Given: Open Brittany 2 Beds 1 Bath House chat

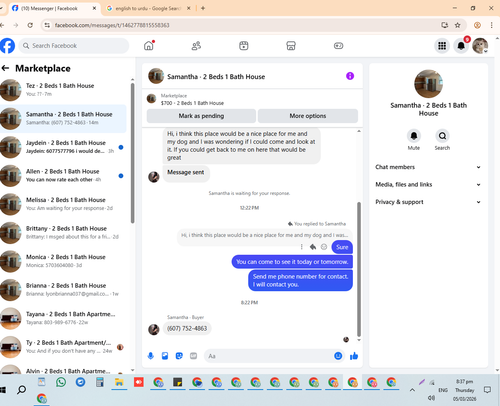Looking at the screenshot, I should tap(63, 233).
